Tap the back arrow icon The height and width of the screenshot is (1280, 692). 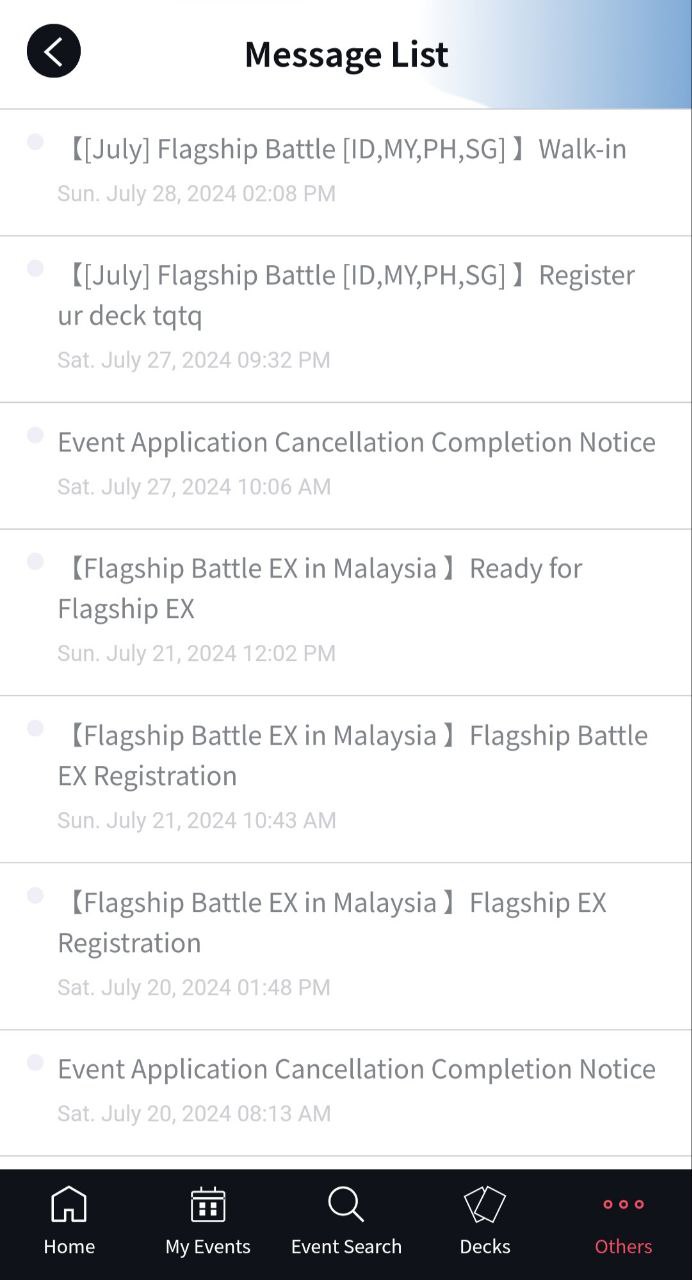54,51
